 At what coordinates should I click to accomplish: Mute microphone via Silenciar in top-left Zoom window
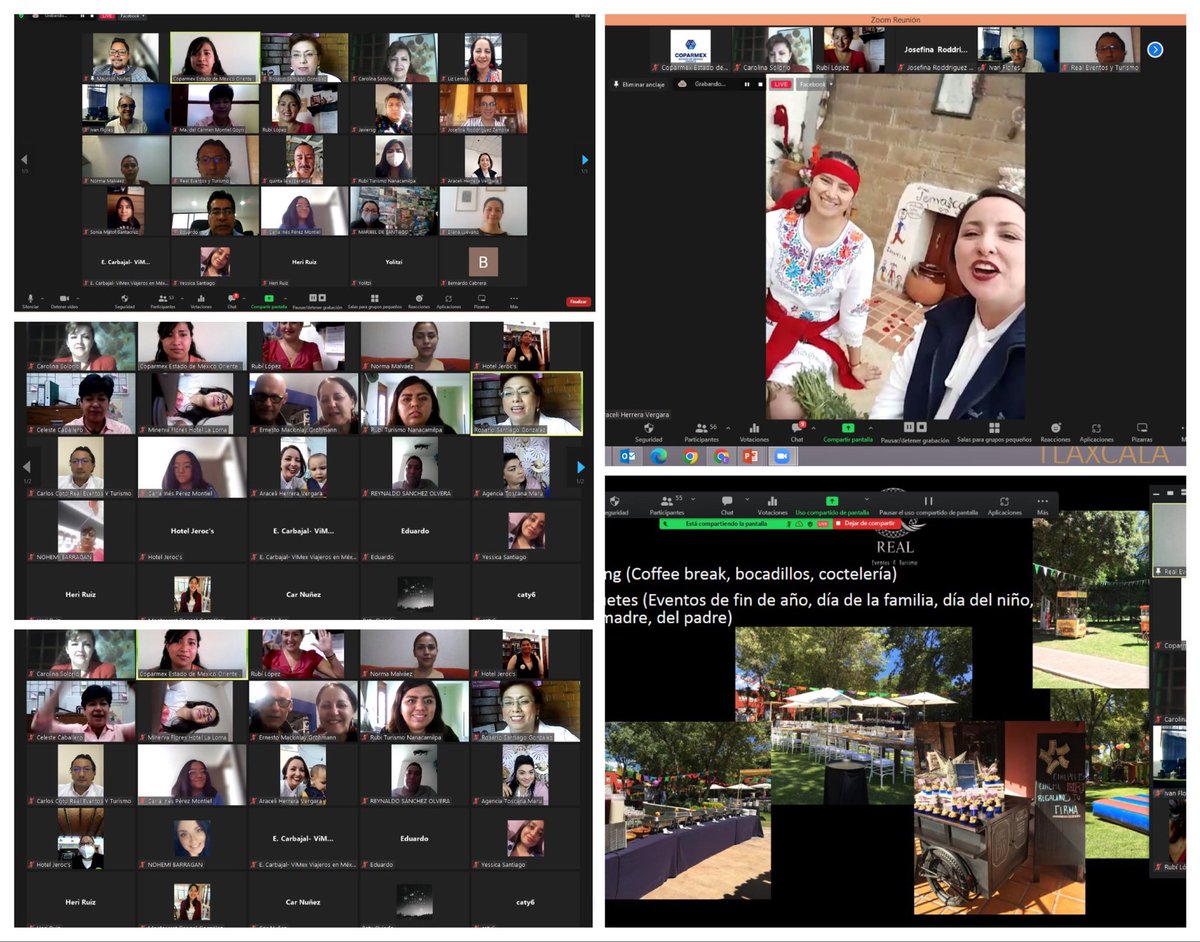click(x=30, y=301)
